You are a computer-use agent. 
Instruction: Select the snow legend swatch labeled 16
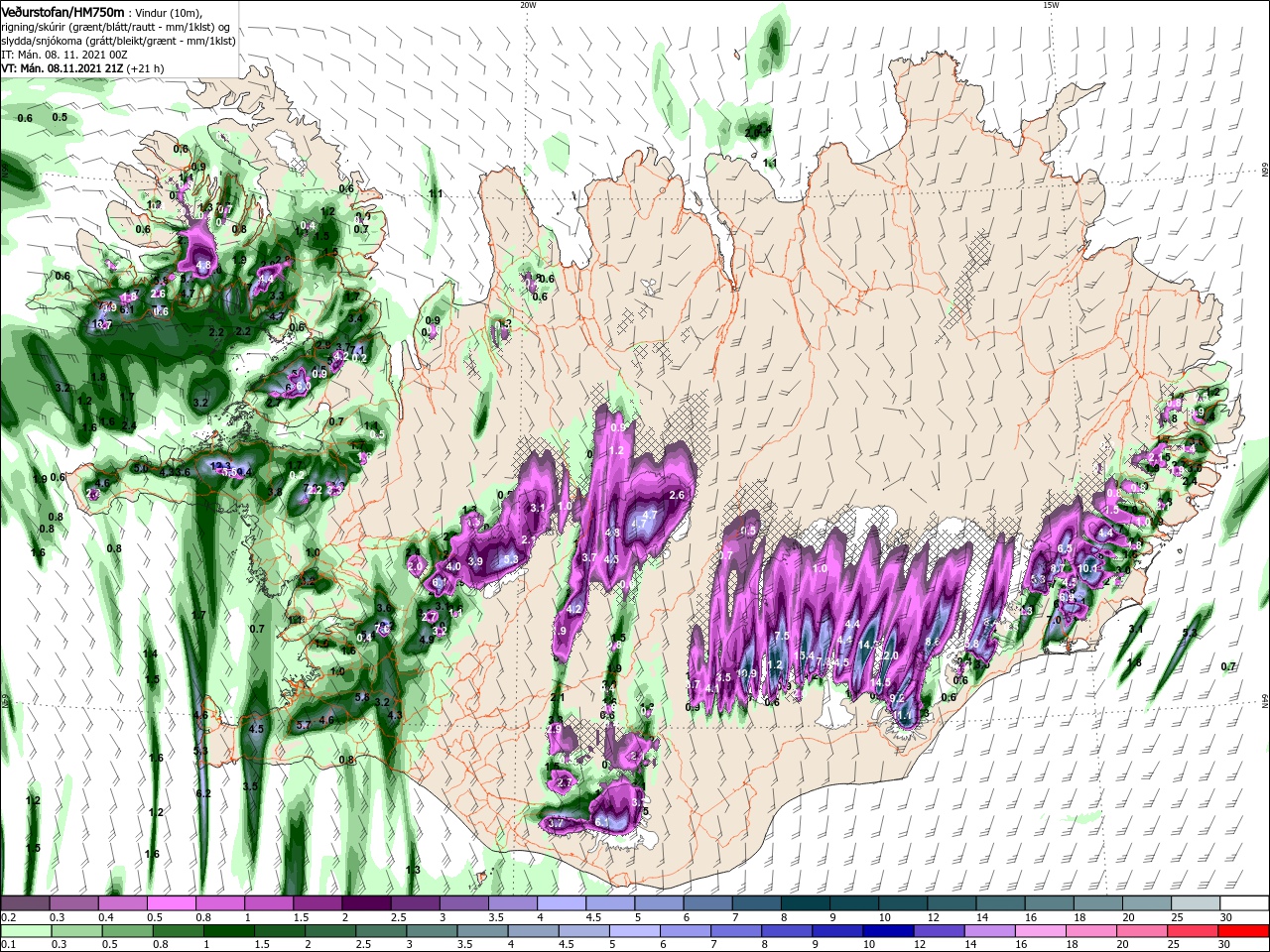pyautogui.click(x=1049, y=902)
